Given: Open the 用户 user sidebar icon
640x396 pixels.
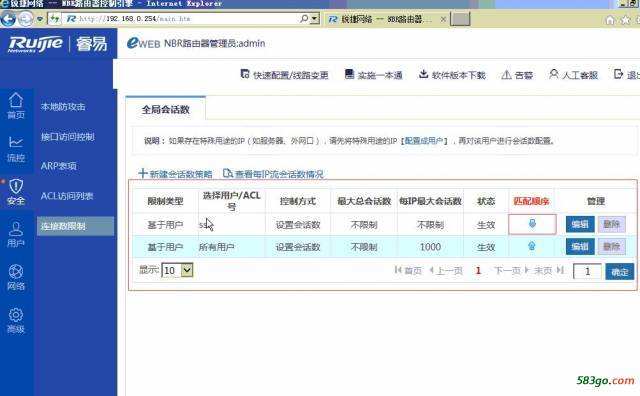Looking at the screenshot, I should click(x=16, y=235).
